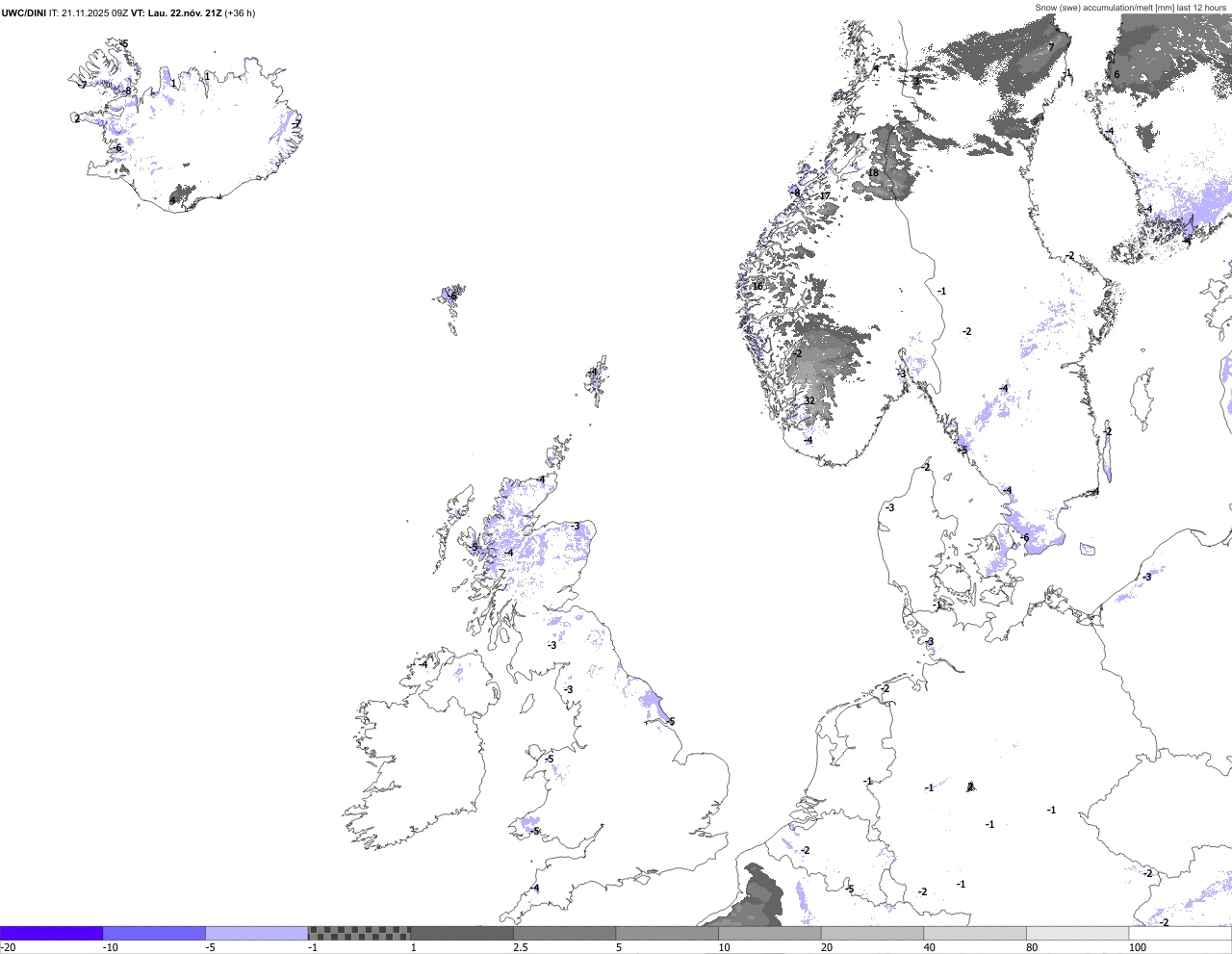Select the darkest gray 1 to 2.5 legend swatch
Viewport: 1232px width, 954px height.
462,933
